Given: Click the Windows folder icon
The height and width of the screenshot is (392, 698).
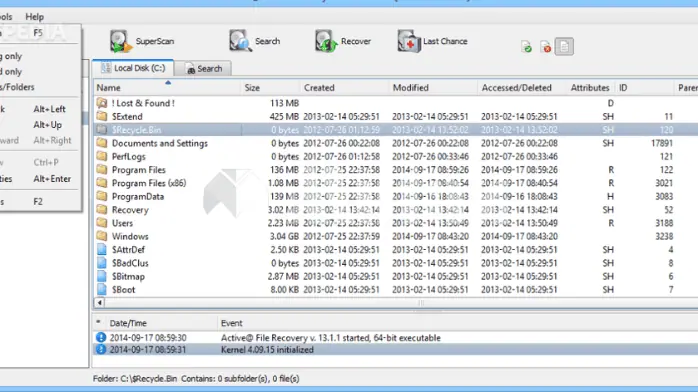Looking at the screenshot, I should click(x=102, y=237).
